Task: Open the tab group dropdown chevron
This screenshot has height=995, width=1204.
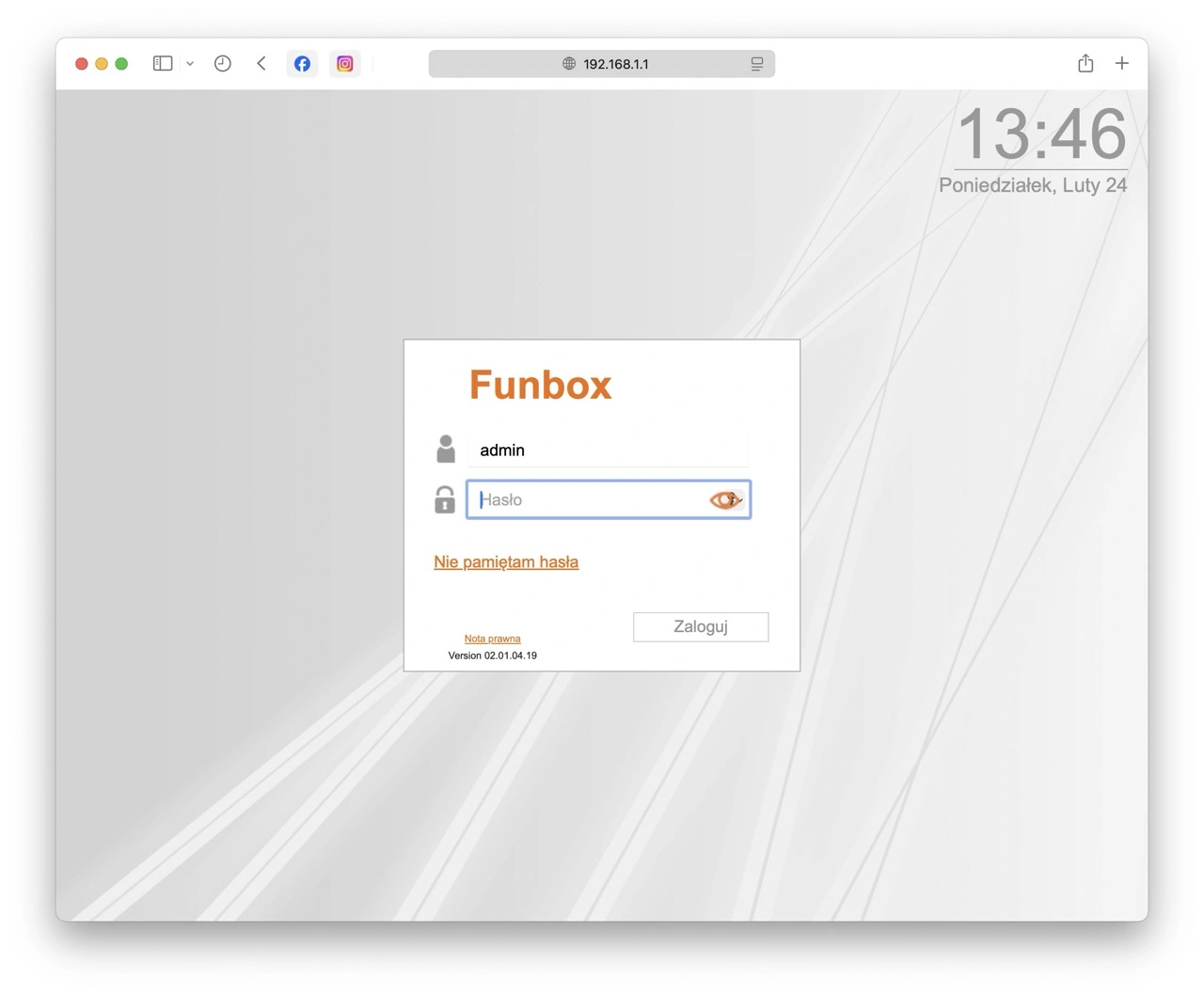Action: coord(190,64)
